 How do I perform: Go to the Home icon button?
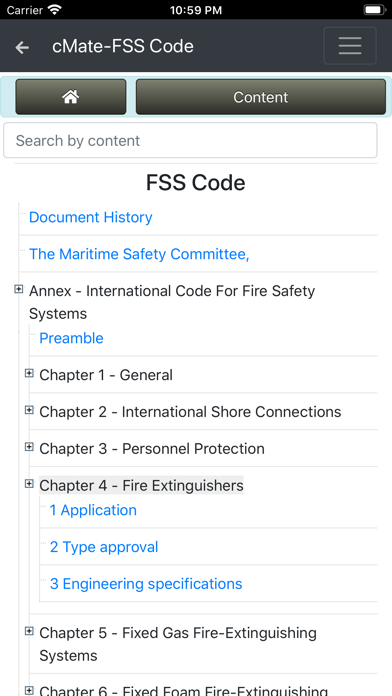71,97
